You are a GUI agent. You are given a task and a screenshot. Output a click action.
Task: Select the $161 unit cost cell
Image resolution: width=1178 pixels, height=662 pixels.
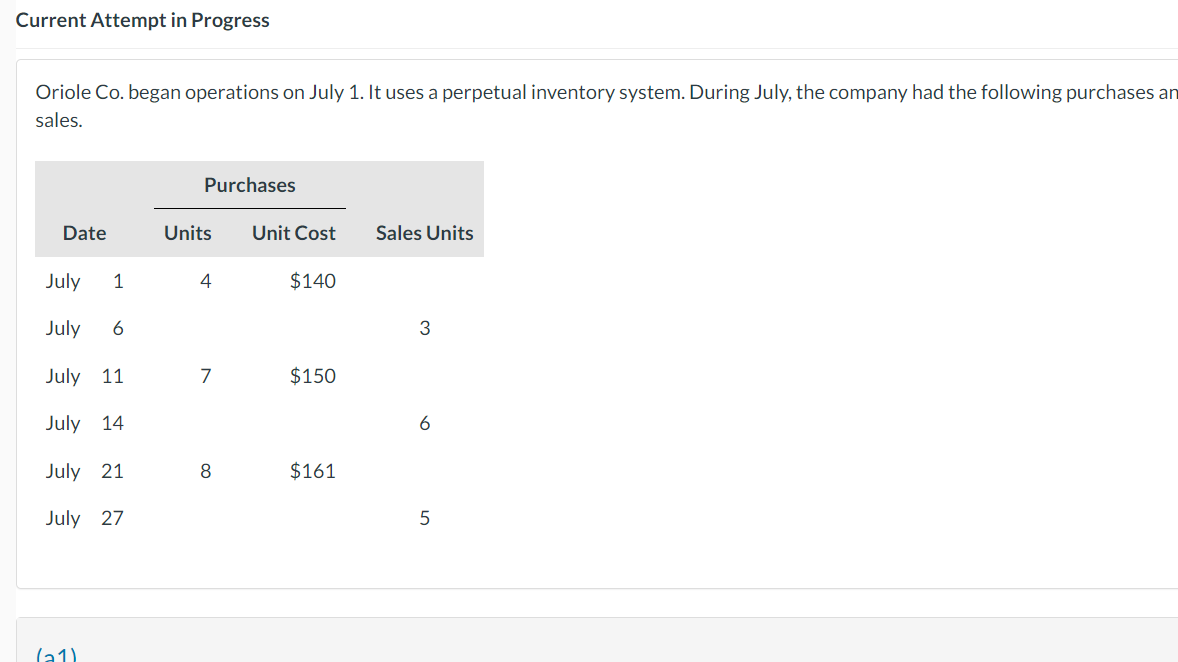(x=312, y=471)
